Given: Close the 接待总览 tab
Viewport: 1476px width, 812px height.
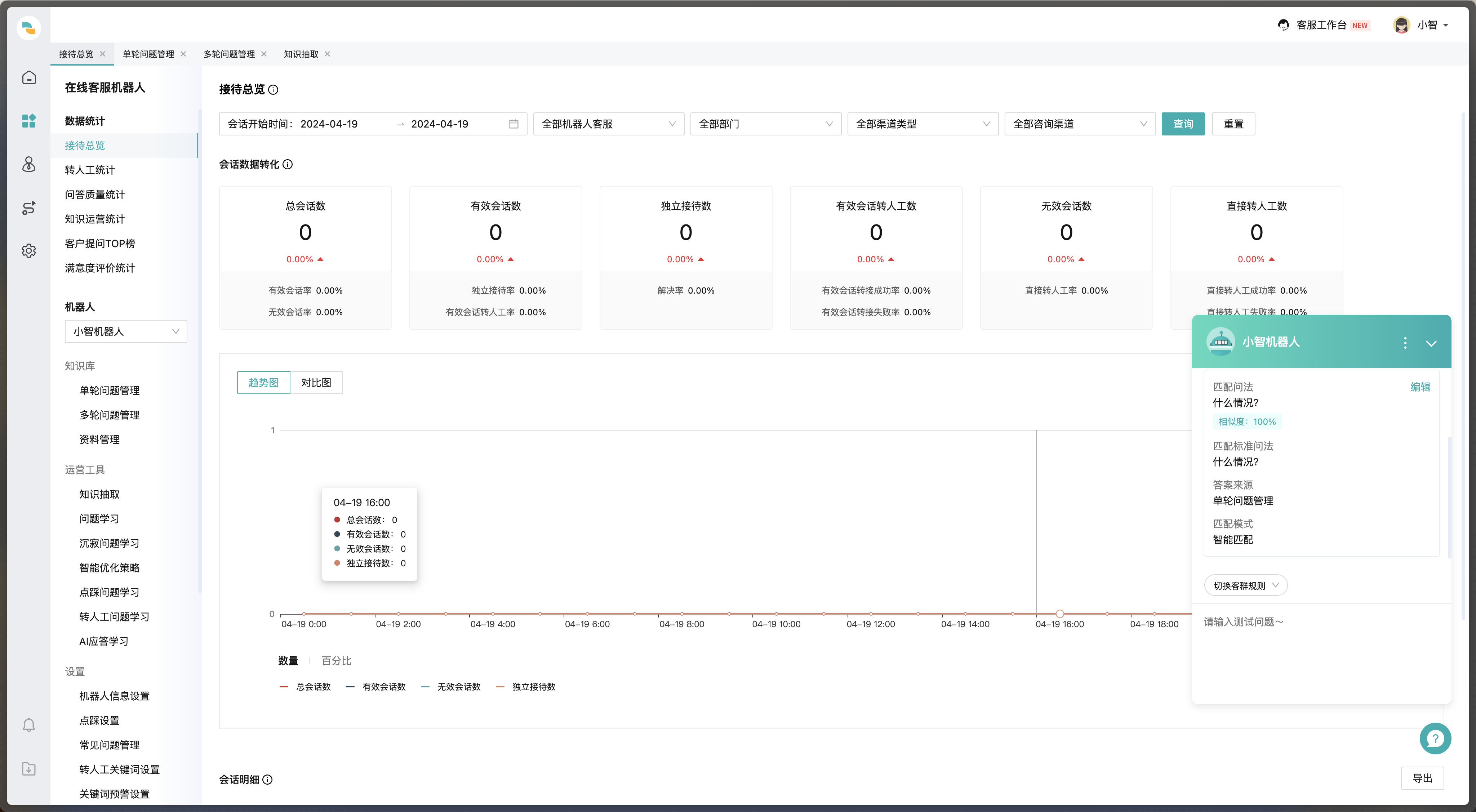Looking at the screenshot, I should (103, 54).
